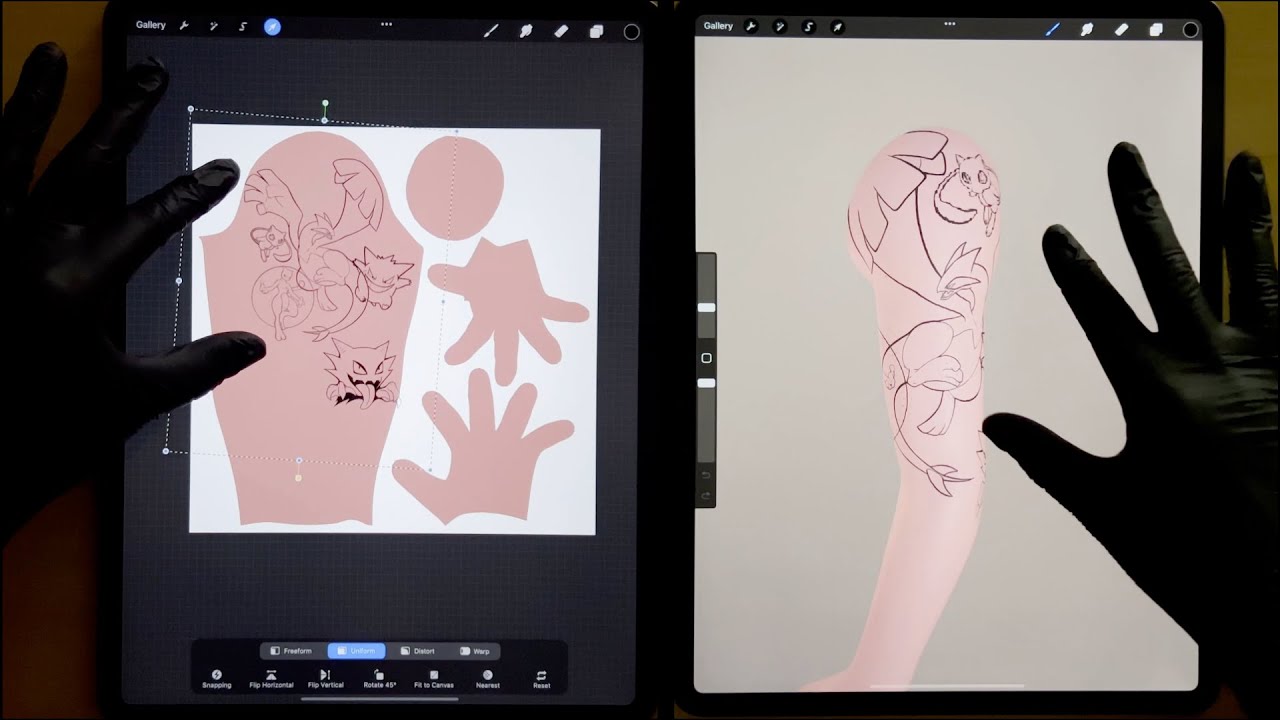Tap the yellow bottom rotation handle
Viewport: 1280px width, 720px height.
coord(298,478)
